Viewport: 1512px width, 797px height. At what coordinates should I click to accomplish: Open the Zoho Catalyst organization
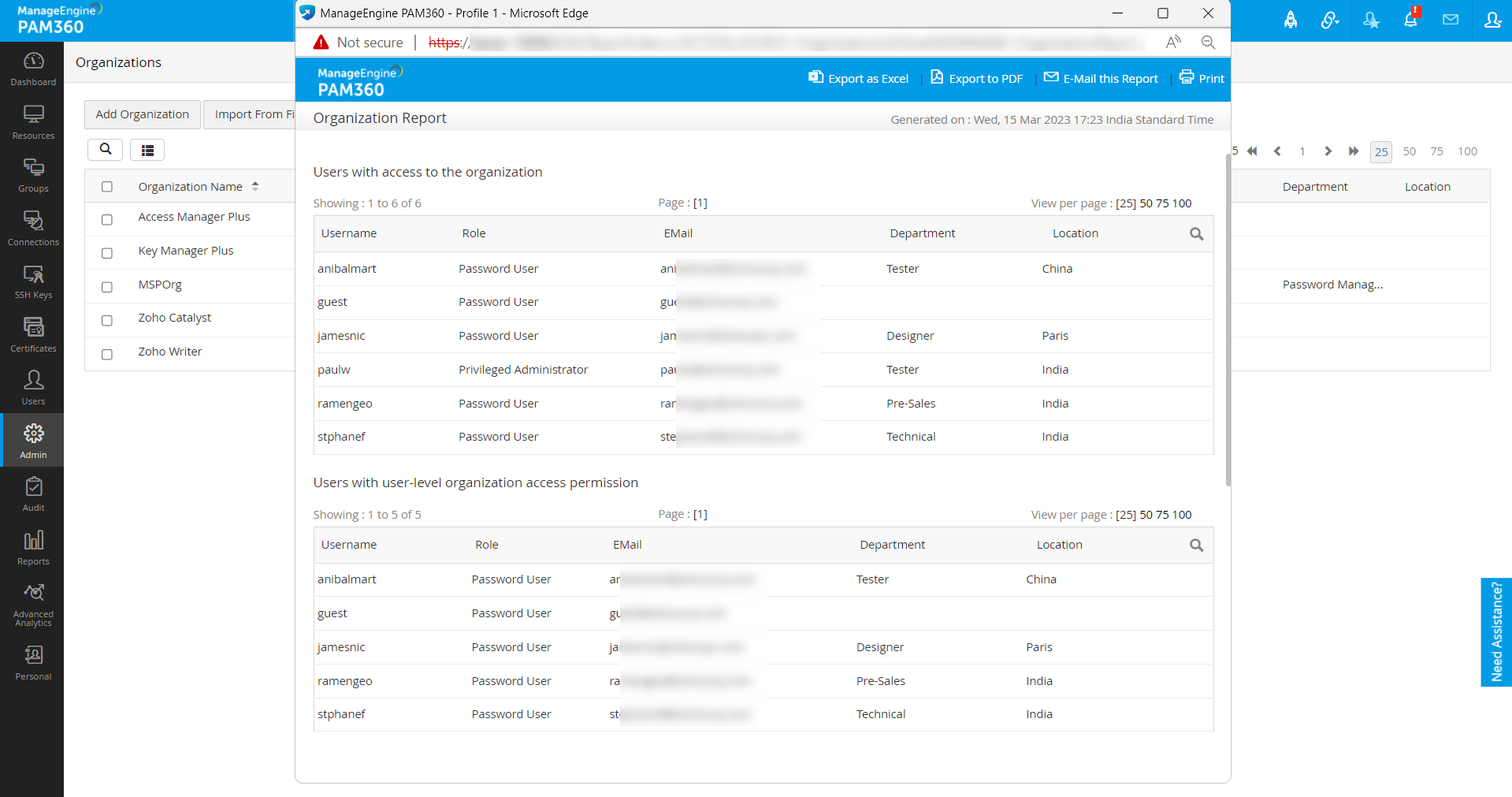coord(175,318)
